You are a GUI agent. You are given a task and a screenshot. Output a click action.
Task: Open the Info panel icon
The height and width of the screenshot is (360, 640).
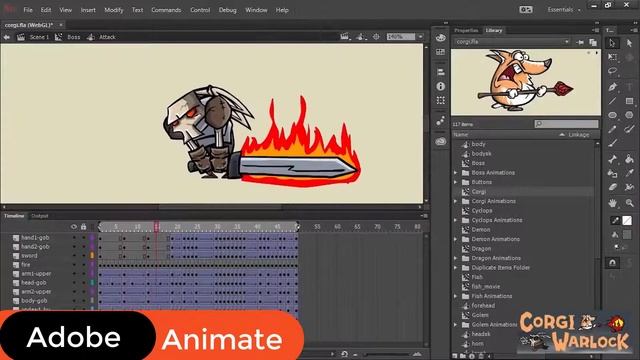(440, 86)
